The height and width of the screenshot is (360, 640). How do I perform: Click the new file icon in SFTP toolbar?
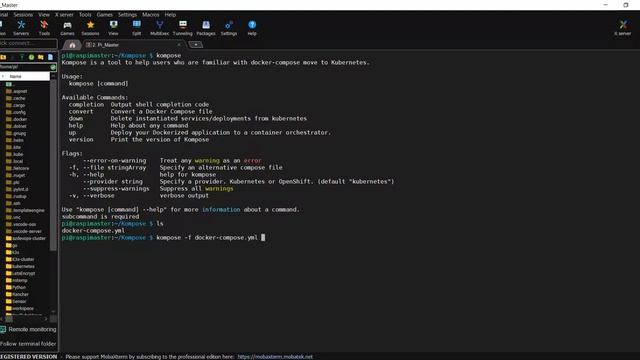[x=50, y=57]
